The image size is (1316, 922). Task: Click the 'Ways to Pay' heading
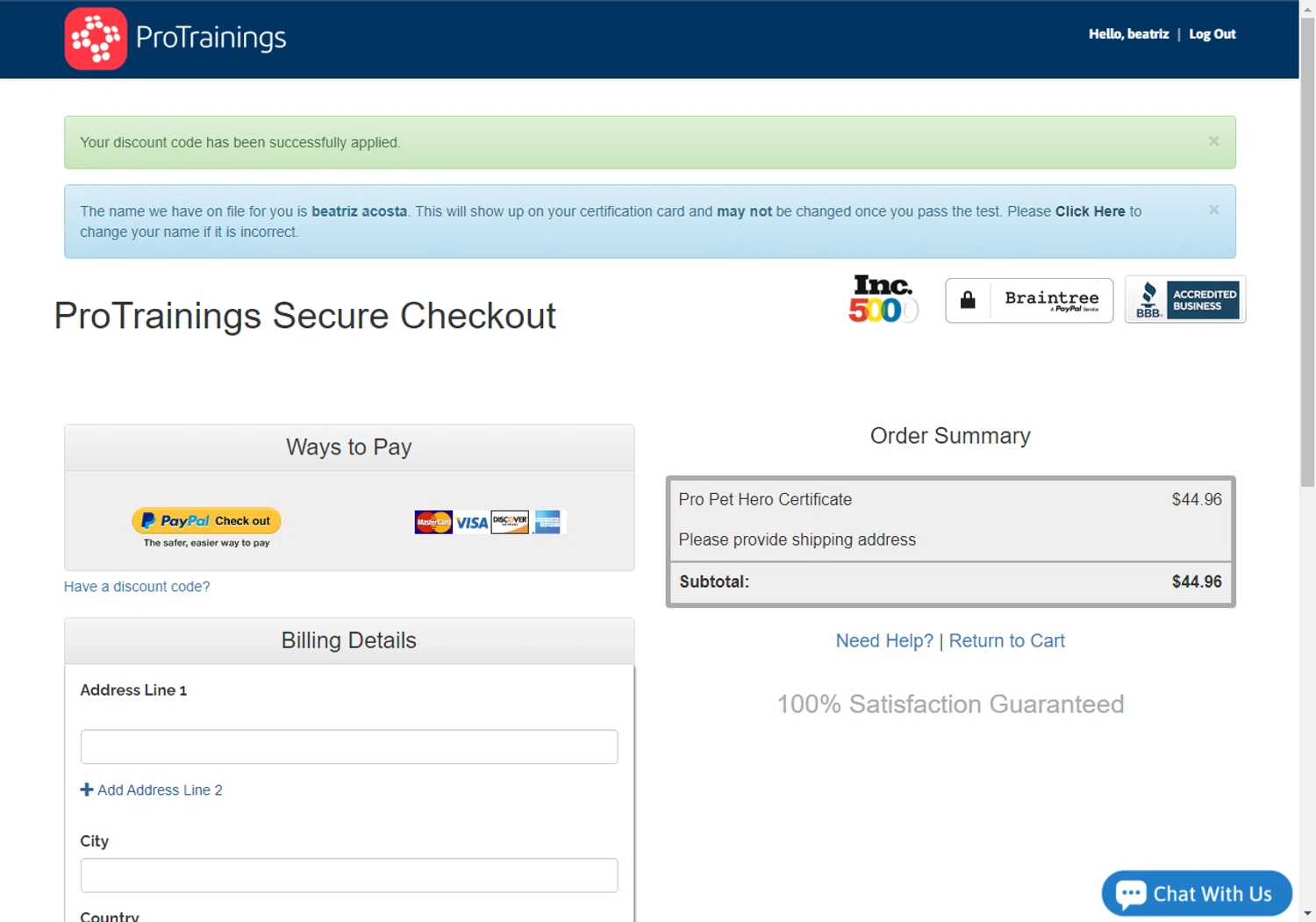[348, 447]
